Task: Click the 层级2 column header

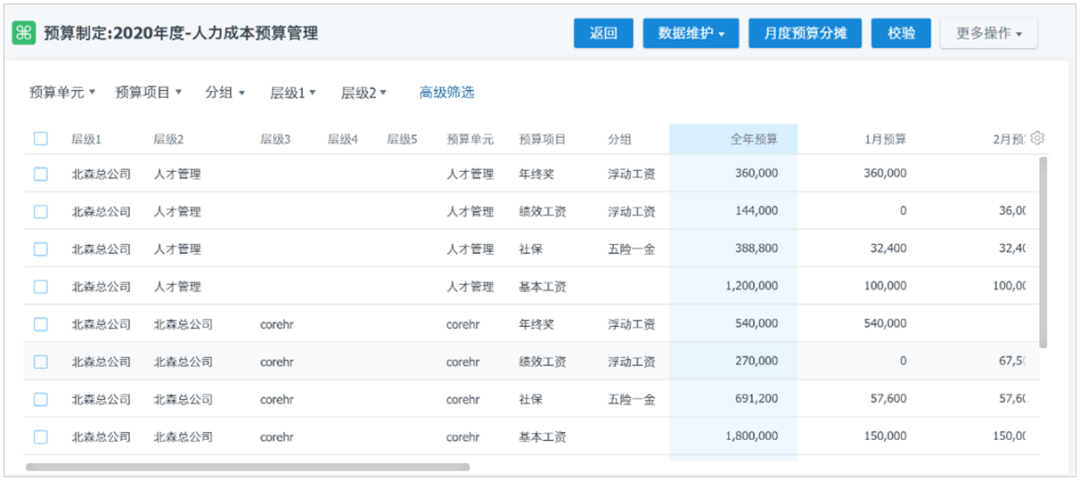Action: [168, 139]
